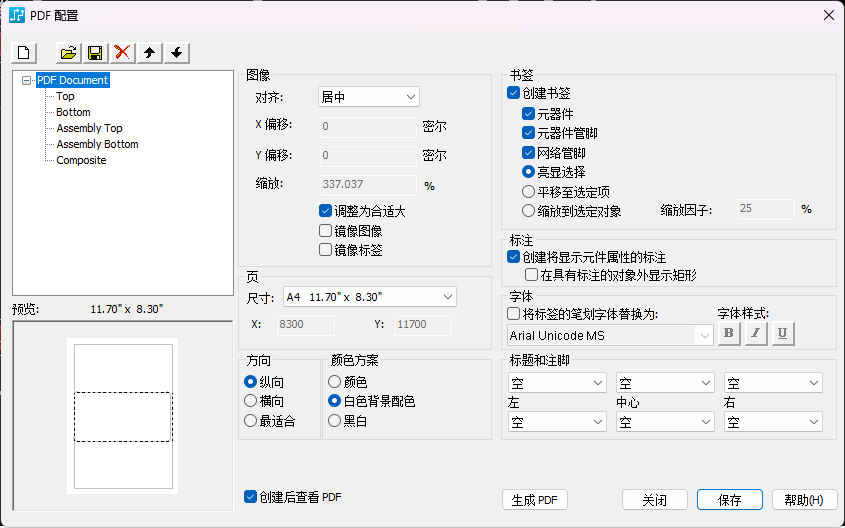The width and height of the screenshot is (845, 528).
Task: Click the Save floppy disk icon
Action: [95, 52]
